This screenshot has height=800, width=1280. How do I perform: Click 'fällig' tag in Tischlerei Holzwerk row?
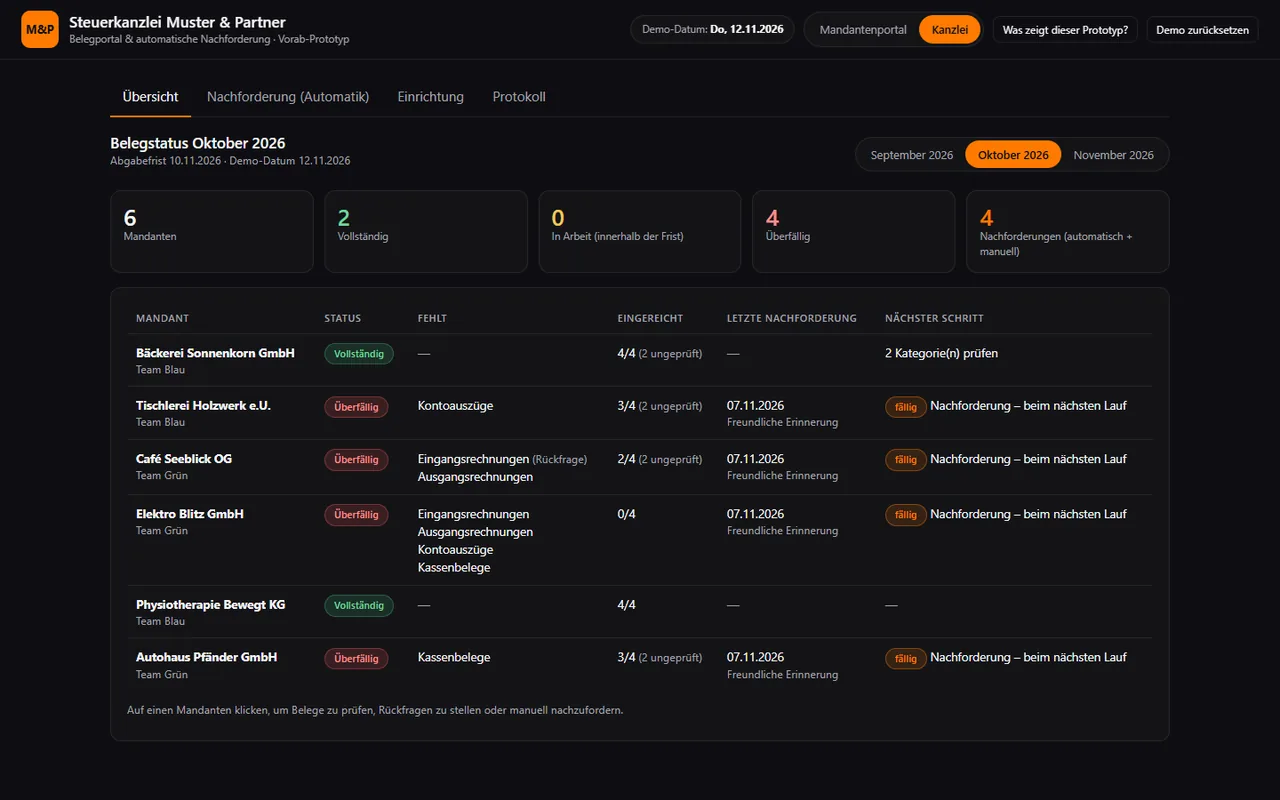click(906, 407)
